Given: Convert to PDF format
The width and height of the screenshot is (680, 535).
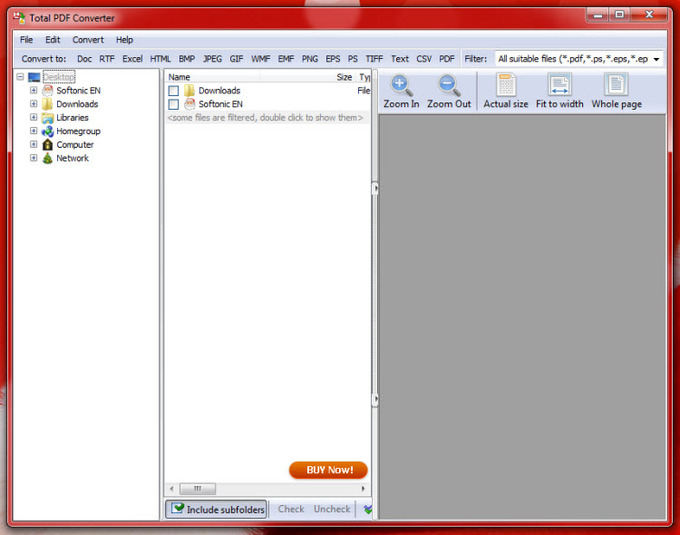Looking at the screenshot, I should 447,59.
